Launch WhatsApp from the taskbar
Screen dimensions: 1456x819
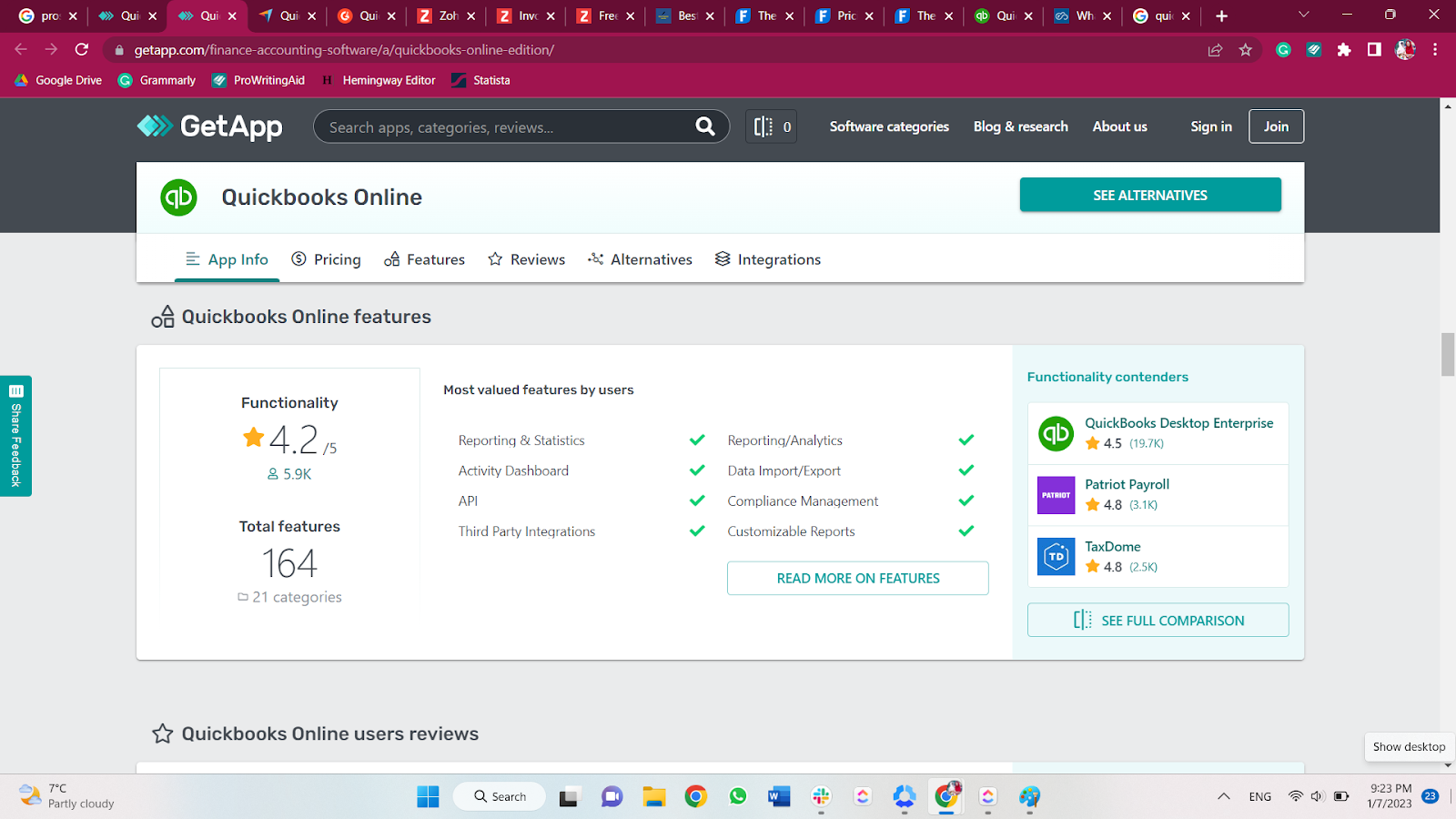click(737, 797)
